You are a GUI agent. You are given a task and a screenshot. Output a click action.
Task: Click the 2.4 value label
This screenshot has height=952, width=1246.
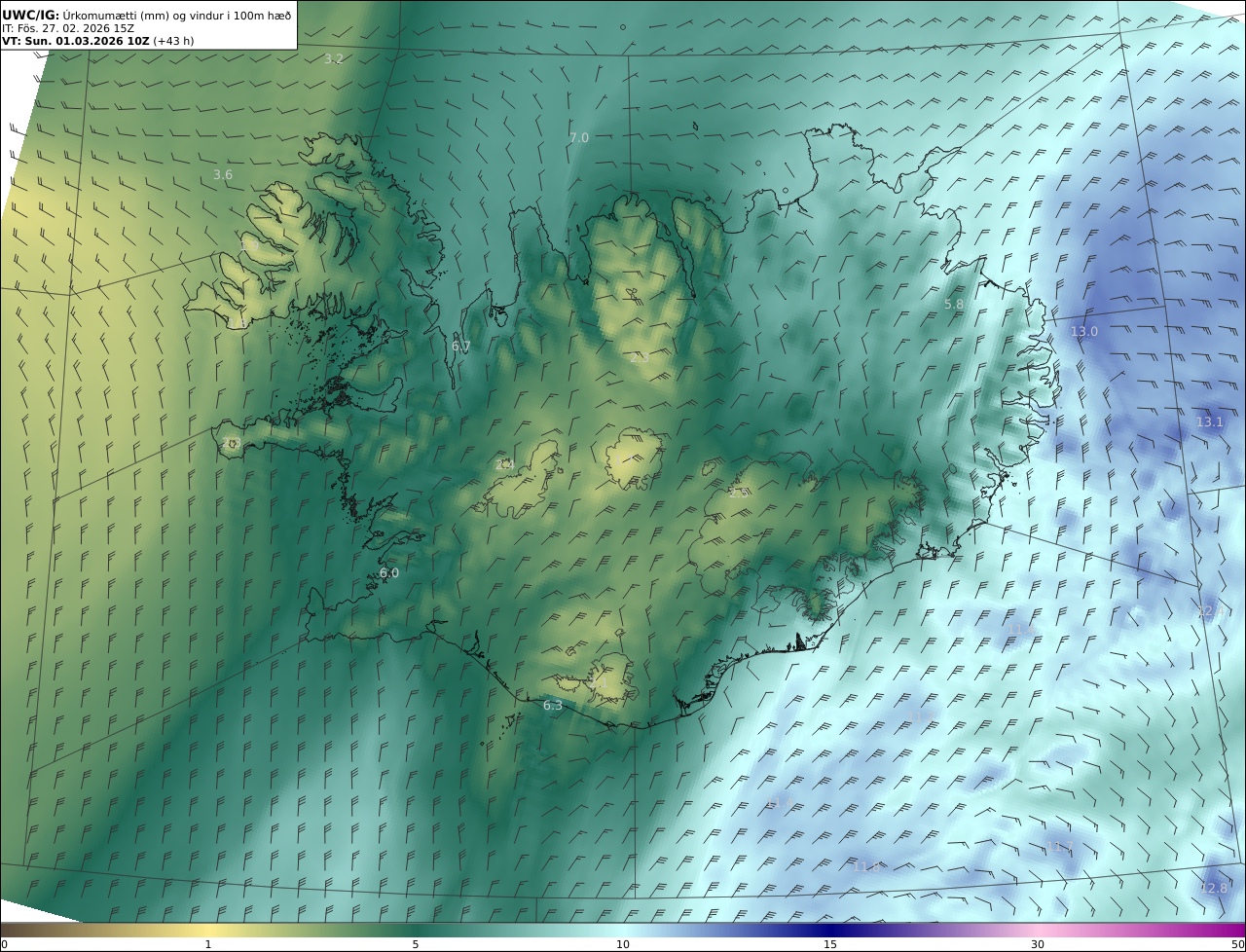point(504,465)
